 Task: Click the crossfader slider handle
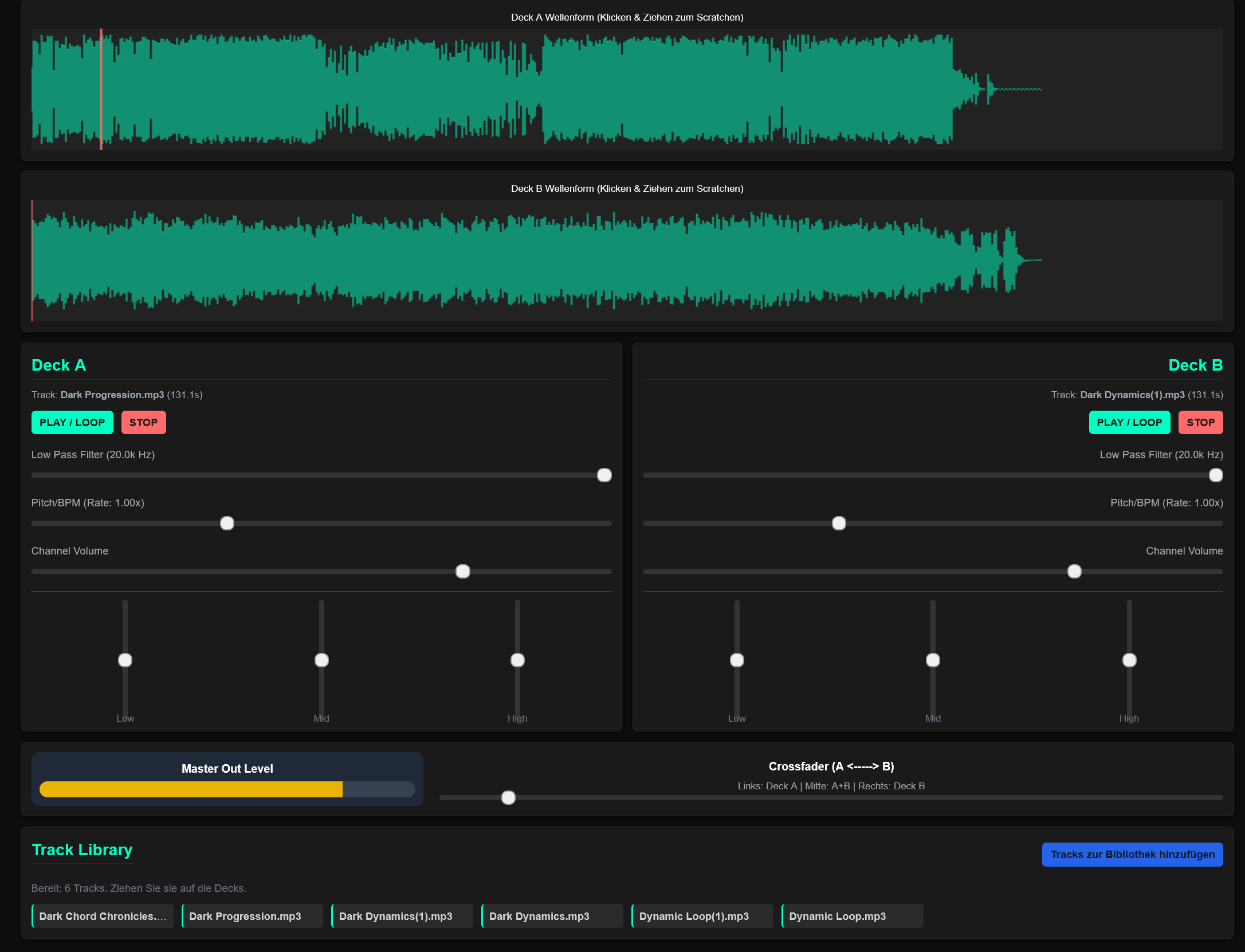click(x=508, y=797)
